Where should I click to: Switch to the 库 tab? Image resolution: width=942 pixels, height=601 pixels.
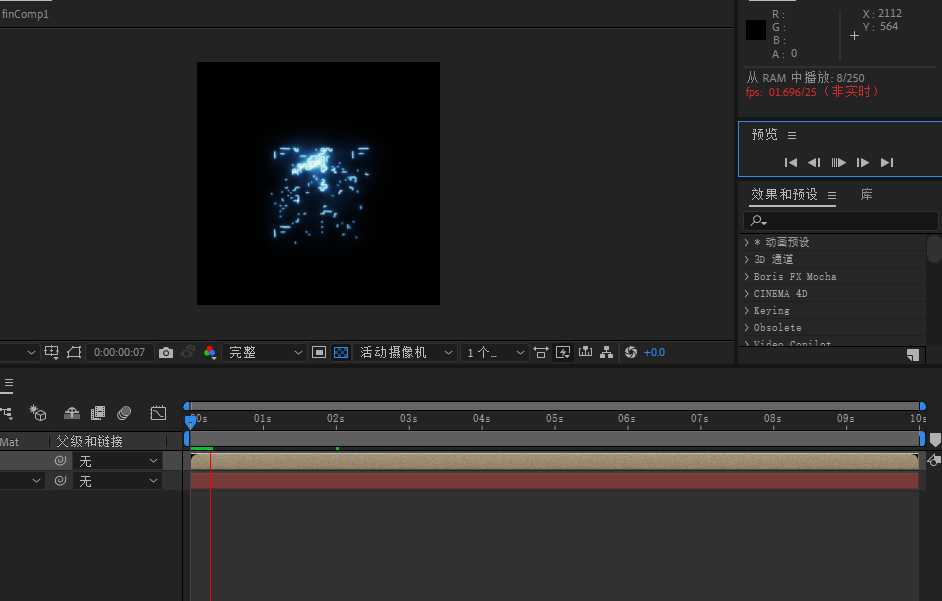pos(866,194)
